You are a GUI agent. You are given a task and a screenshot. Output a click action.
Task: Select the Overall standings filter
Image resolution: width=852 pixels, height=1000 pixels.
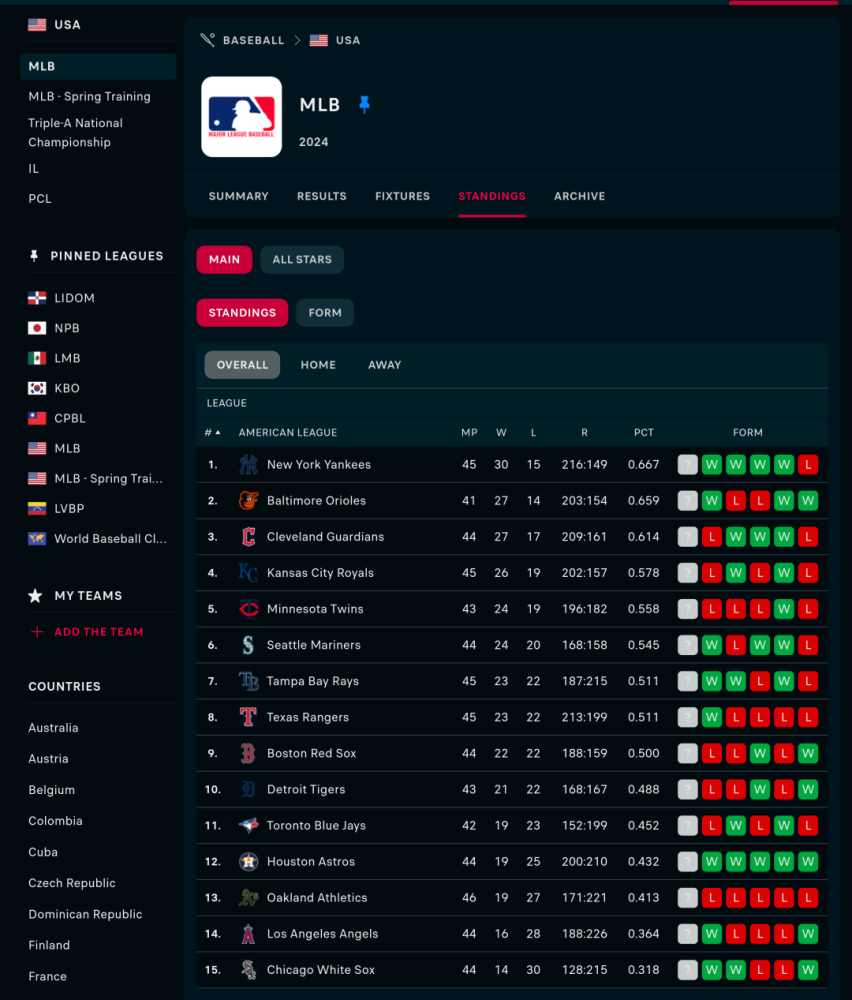click(242, 365)
